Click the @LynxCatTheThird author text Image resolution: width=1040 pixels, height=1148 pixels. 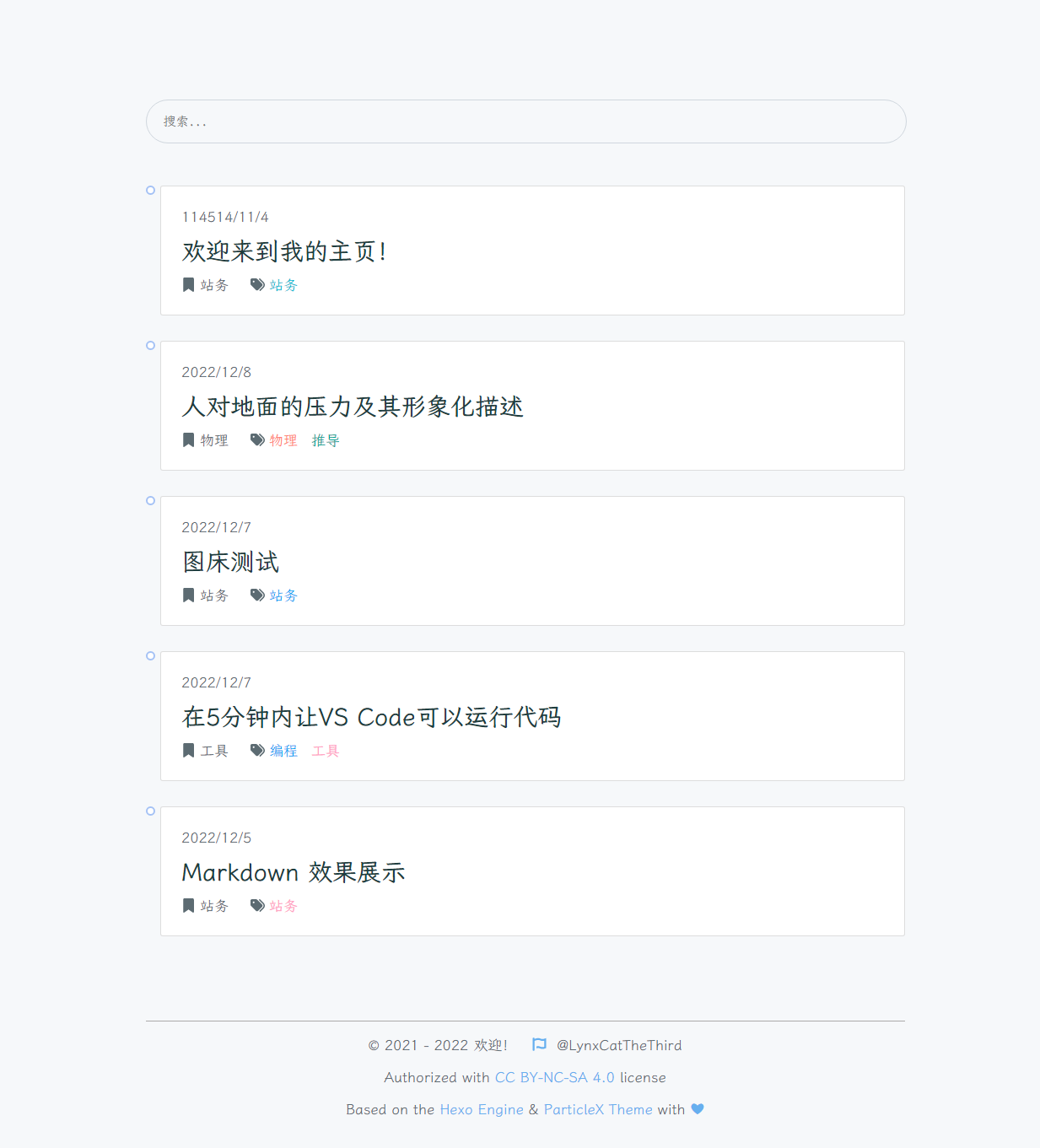(x=619, y=1045)
